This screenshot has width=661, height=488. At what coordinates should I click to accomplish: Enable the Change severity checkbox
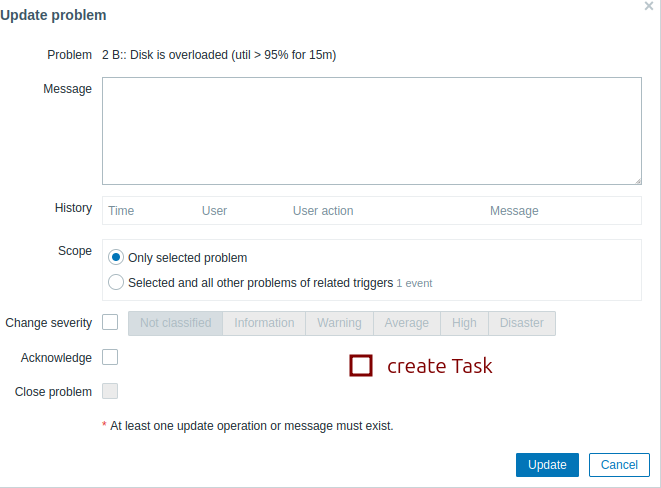(110, 322)
